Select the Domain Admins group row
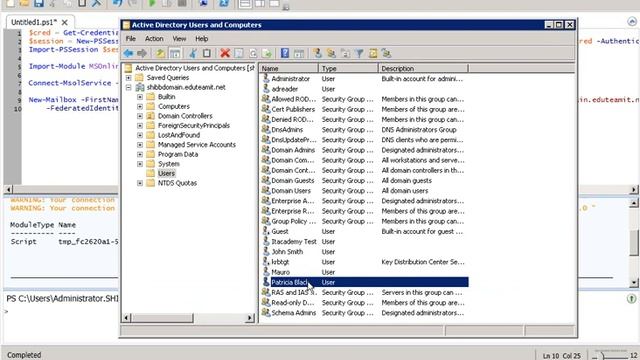Screen dimensions: 640x360 coord(364,150)
